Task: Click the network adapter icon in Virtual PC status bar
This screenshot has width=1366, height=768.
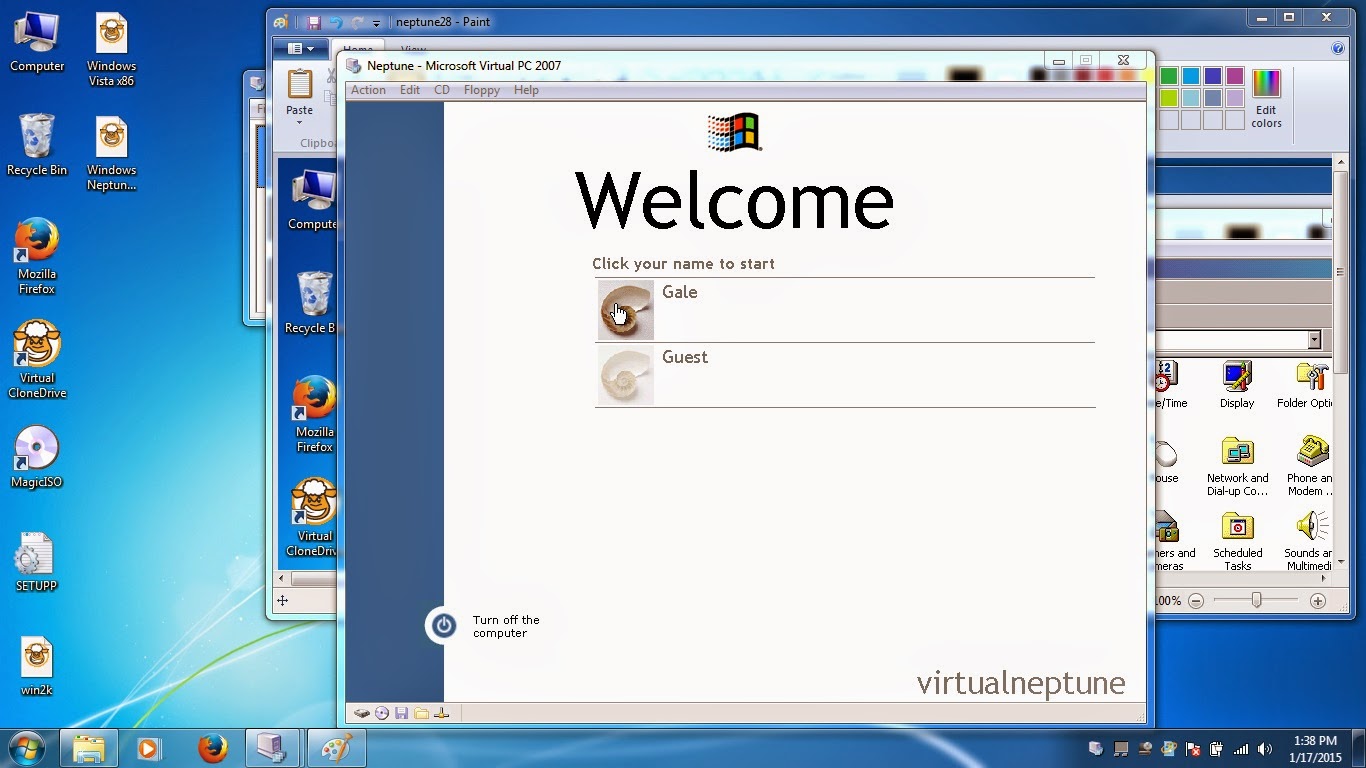Action: 442,713
